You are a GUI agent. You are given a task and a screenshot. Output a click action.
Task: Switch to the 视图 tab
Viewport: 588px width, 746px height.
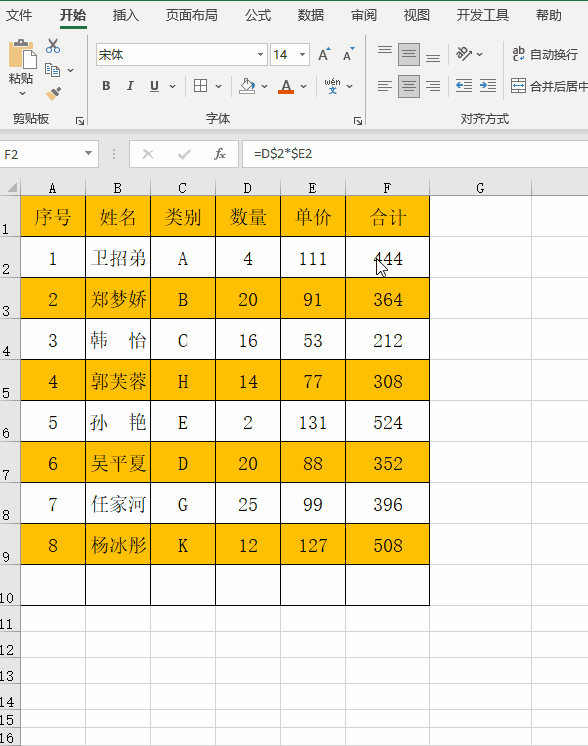pos(417,15)
